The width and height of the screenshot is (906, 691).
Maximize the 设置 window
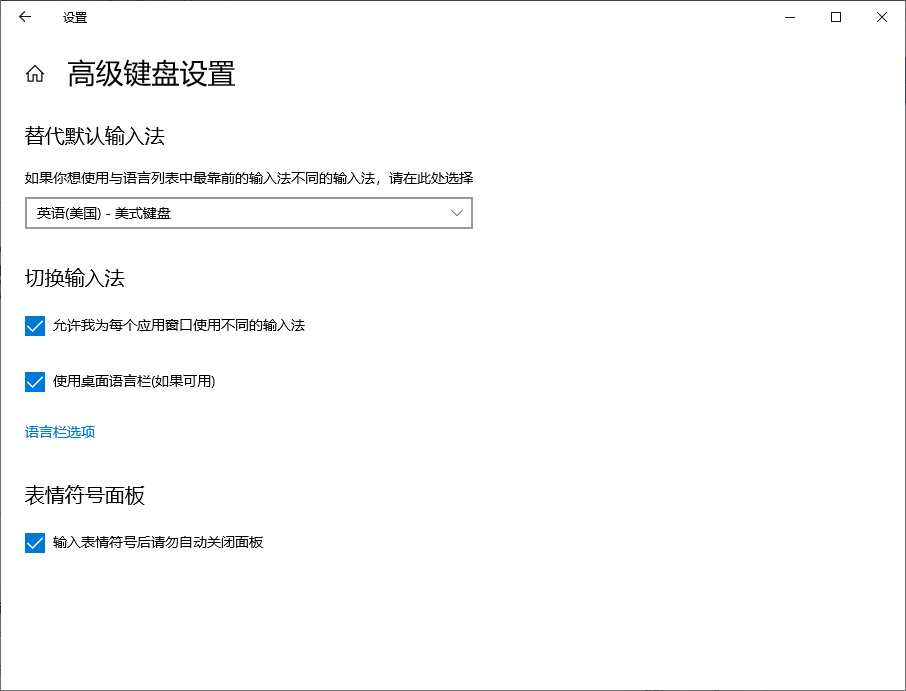coord(836,17)
